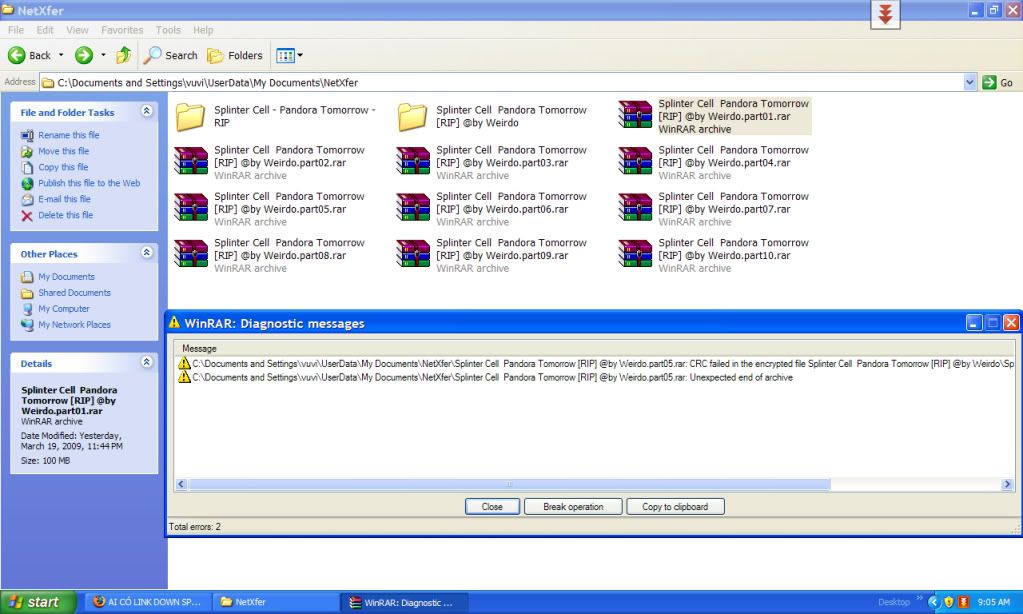
Task: Click Copy to clipboard button
Action: (675, 506)
